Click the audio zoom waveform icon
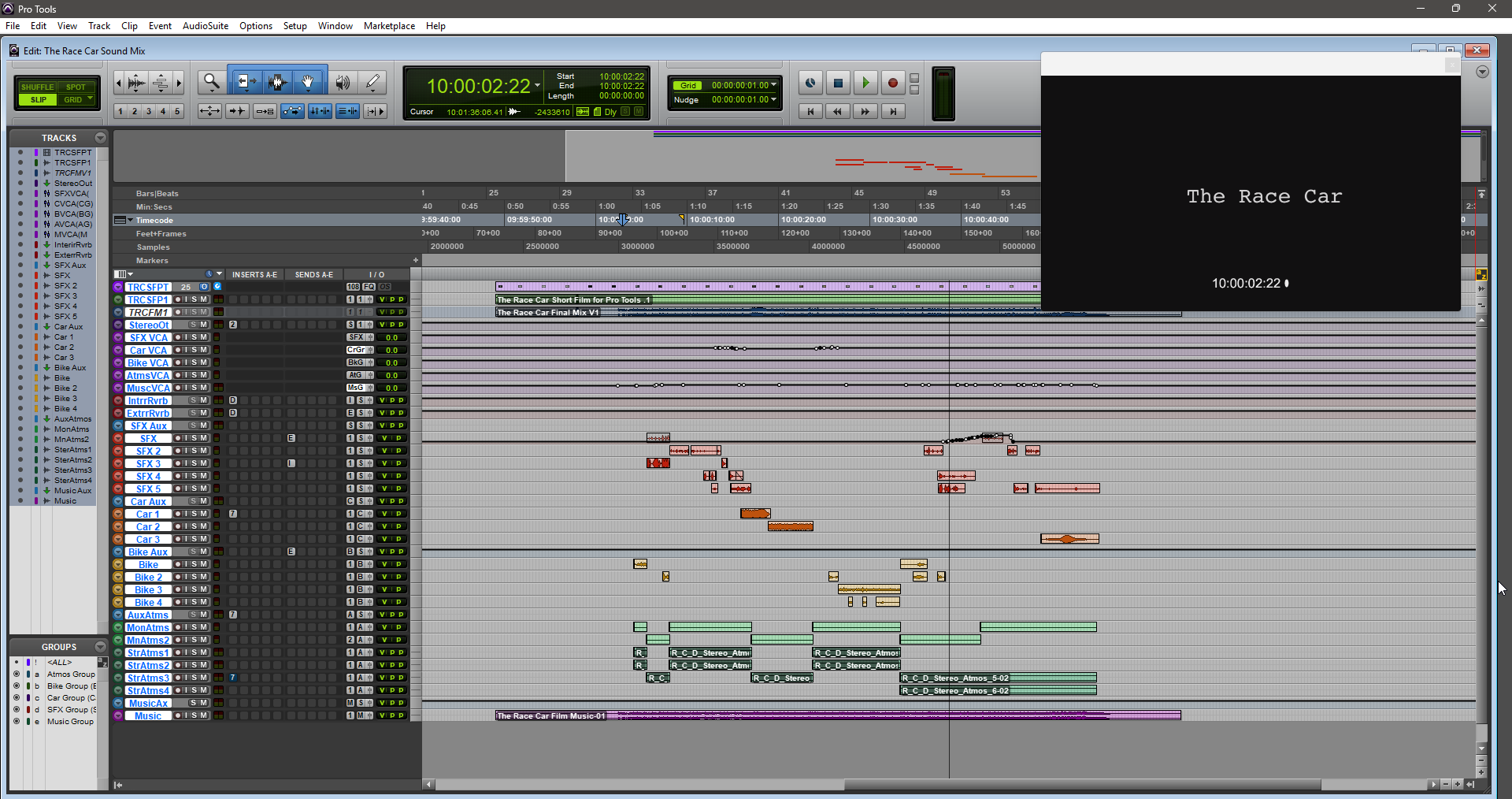 137,82
